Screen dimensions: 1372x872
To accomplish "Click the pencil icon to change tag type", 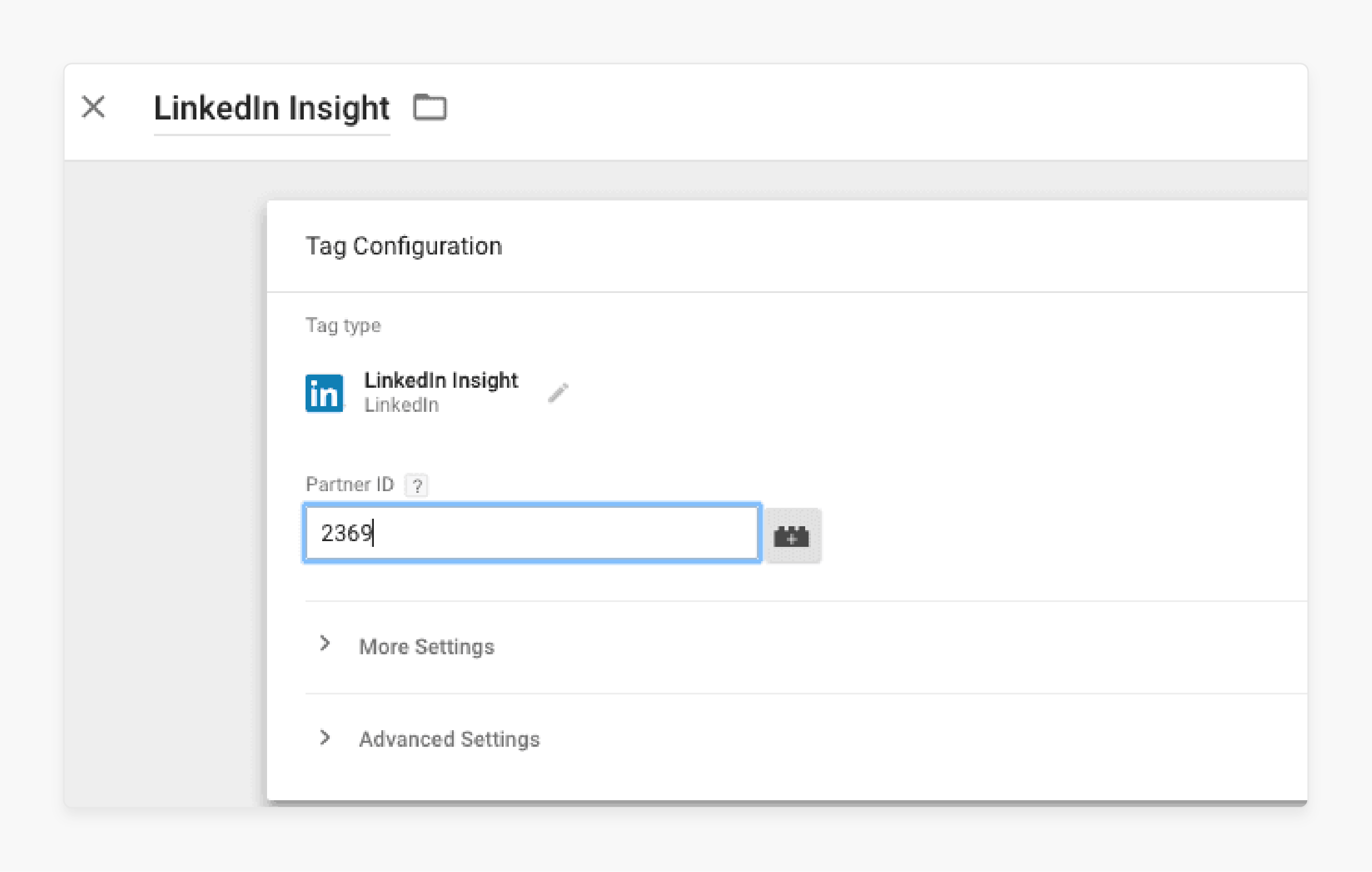I will 558,393.
